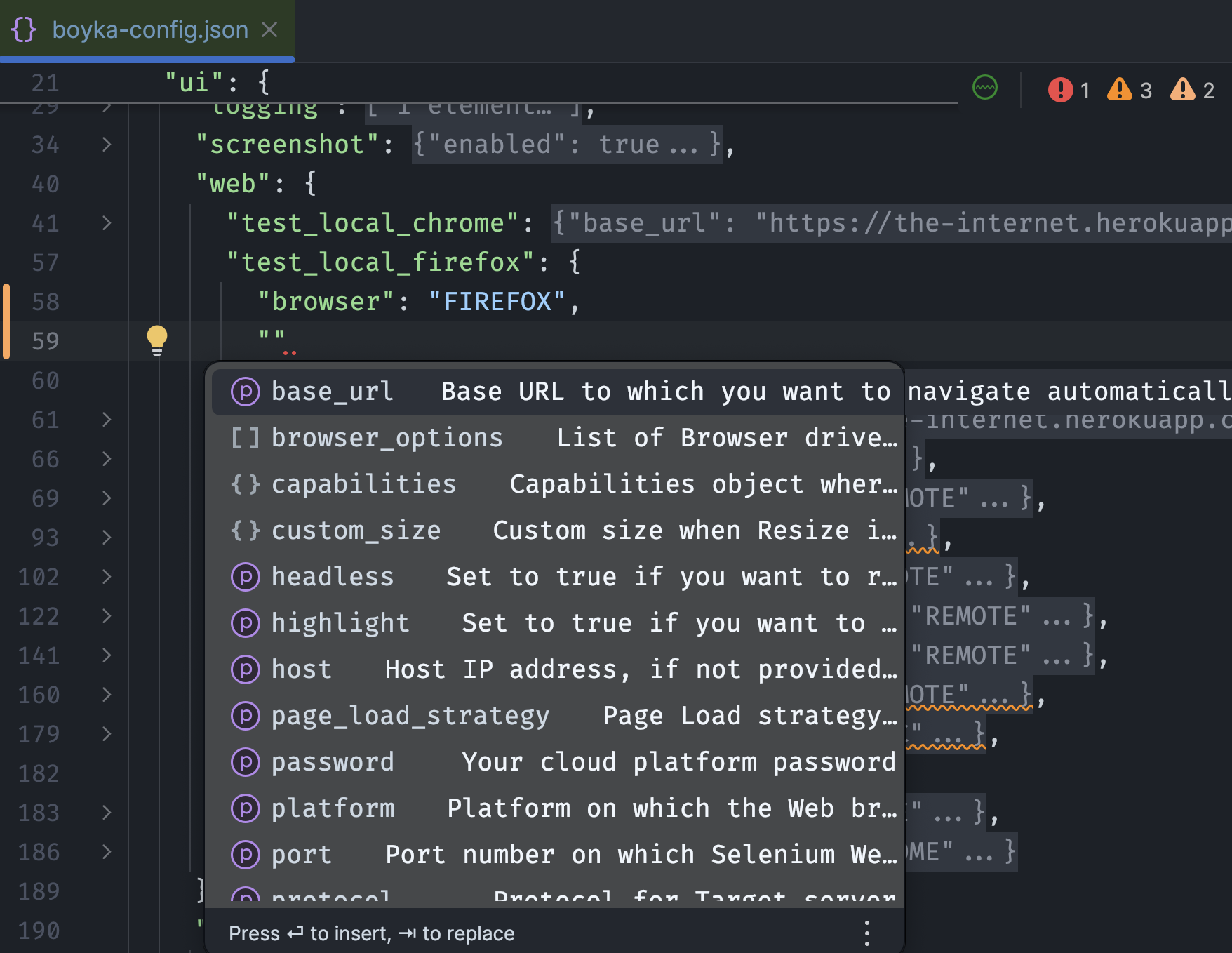The height and width of the screenshot is (953, 1232).
Task: Click object icon beside custom_size
Action: click(x=246, y=531)
